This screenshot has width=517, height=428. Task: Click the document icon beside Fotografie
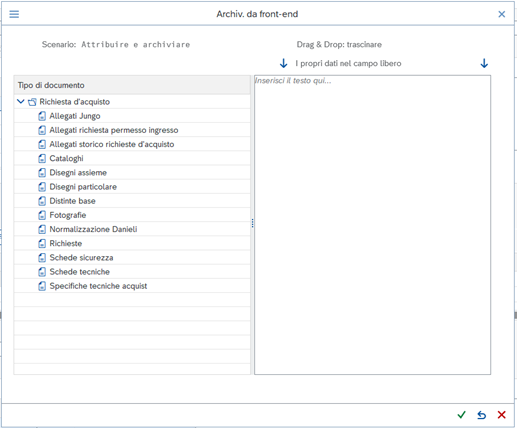coord(42,215)
